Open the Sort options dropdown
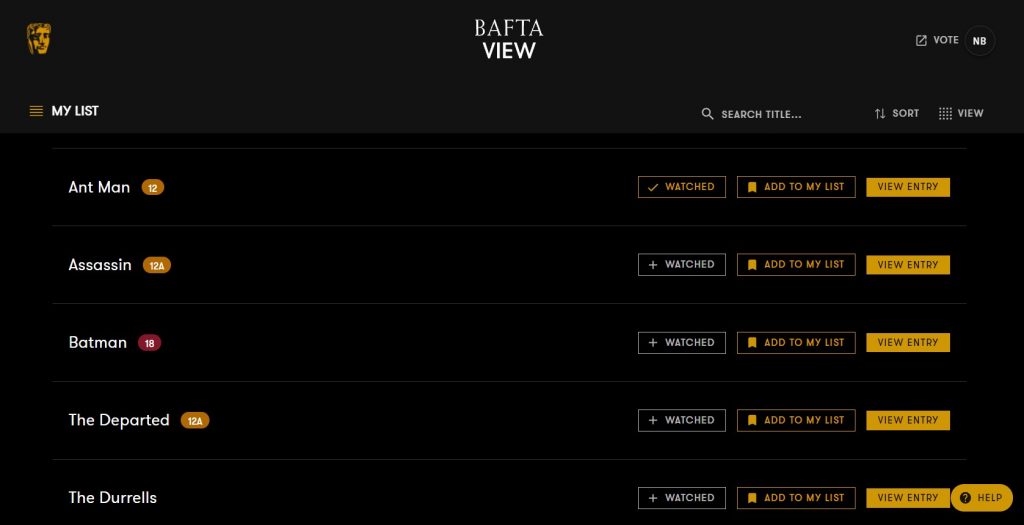 [896, 114]
